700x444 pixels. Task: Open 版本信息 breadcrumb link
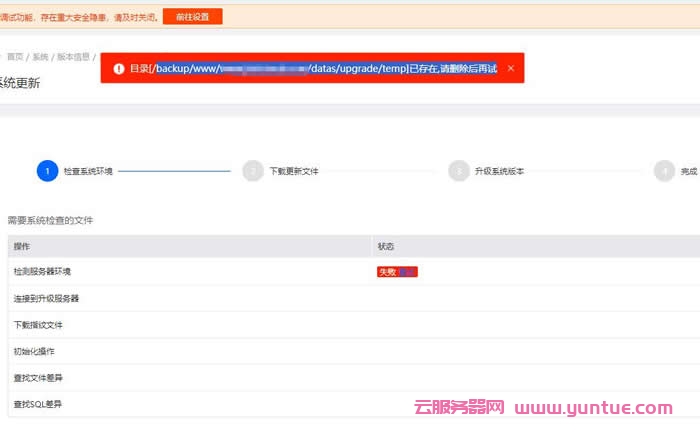pos(73,57)
